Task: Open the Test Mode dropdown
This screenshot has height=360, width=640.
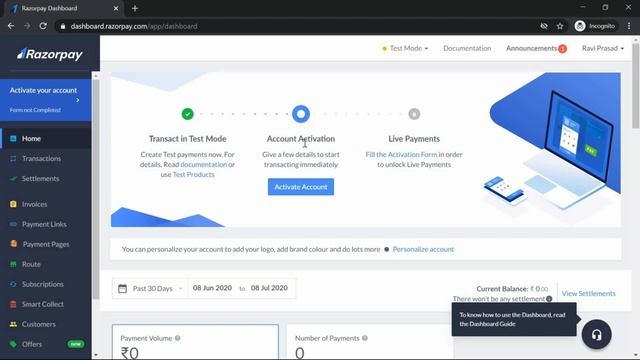Action: coord(405,48)
